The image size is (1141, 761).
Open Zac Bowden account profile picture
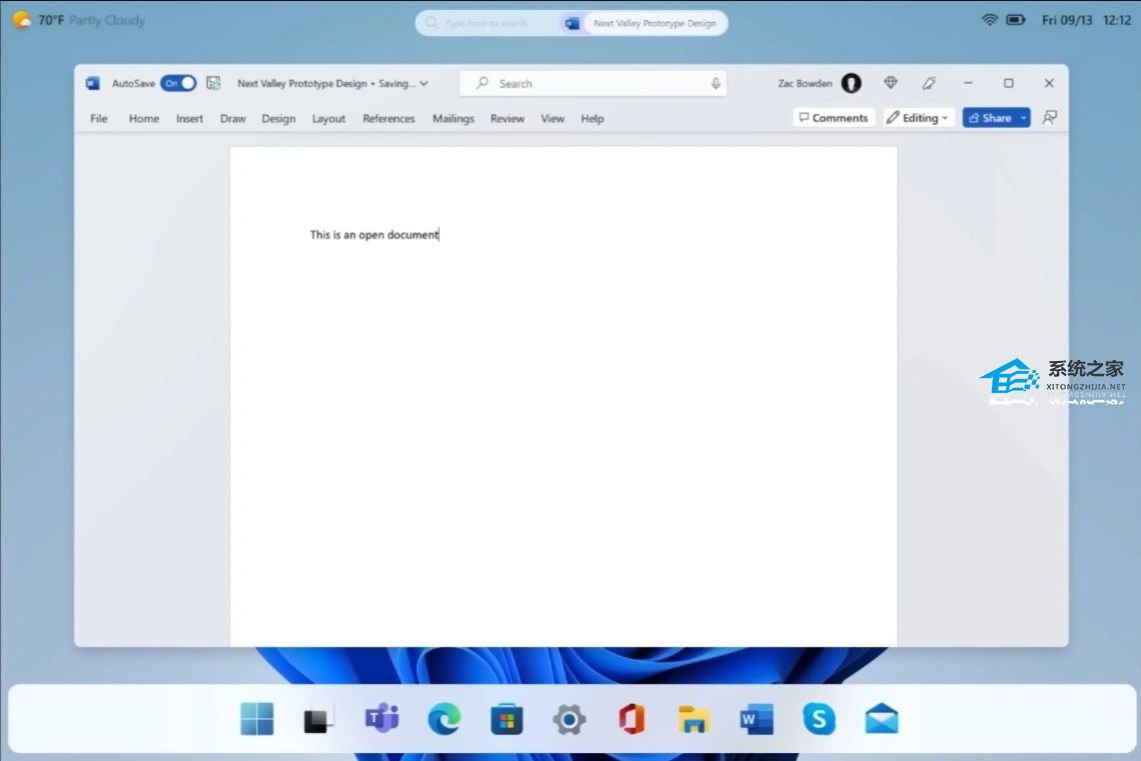point(851,83)
